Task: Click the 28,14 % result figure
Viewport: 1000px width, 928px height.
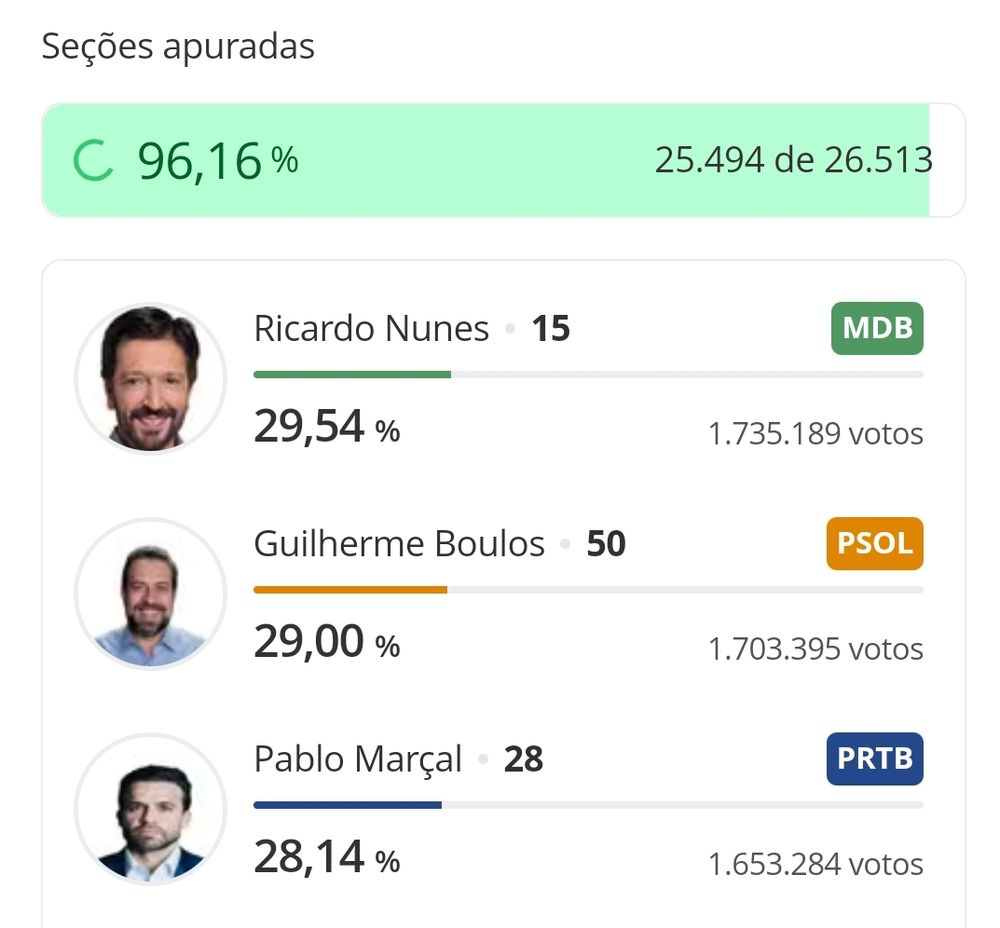Action: (x=326, y=858)
